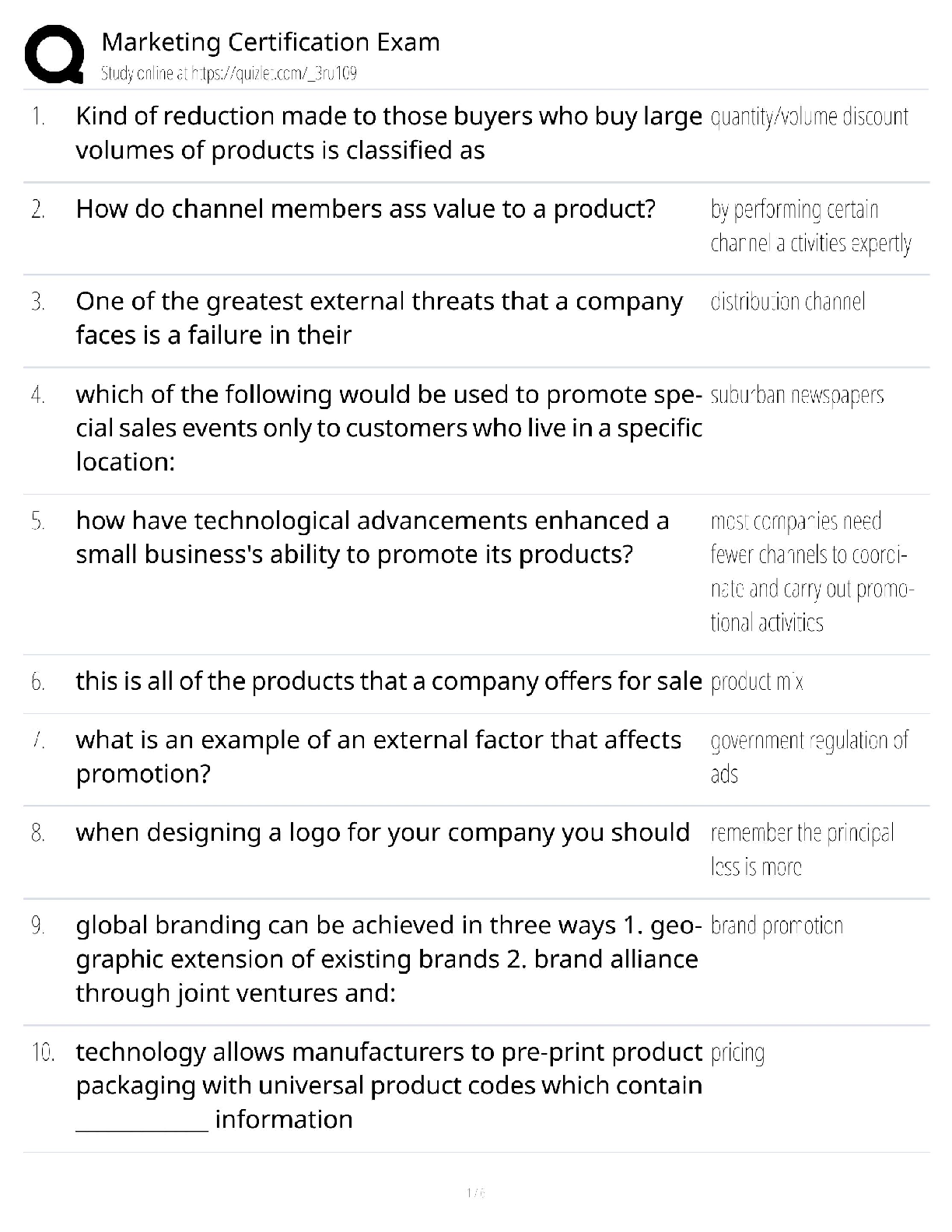Click the page number 1/6 footer
Viewport: 952px width, 1232px height.
pos(475,1192)
